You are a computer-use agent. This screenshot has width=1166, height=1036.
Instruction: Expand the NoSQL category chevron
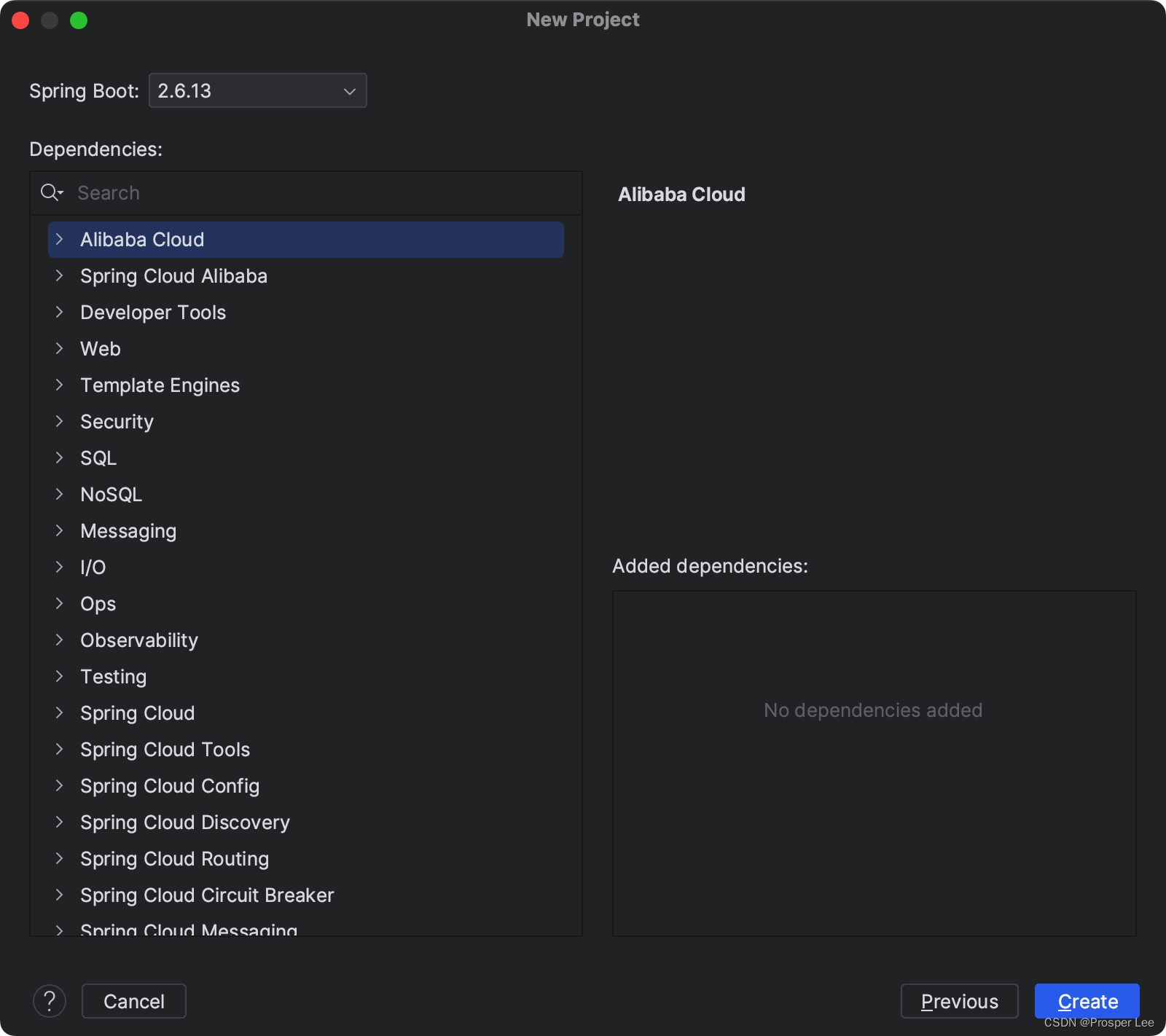pos(60,495)
